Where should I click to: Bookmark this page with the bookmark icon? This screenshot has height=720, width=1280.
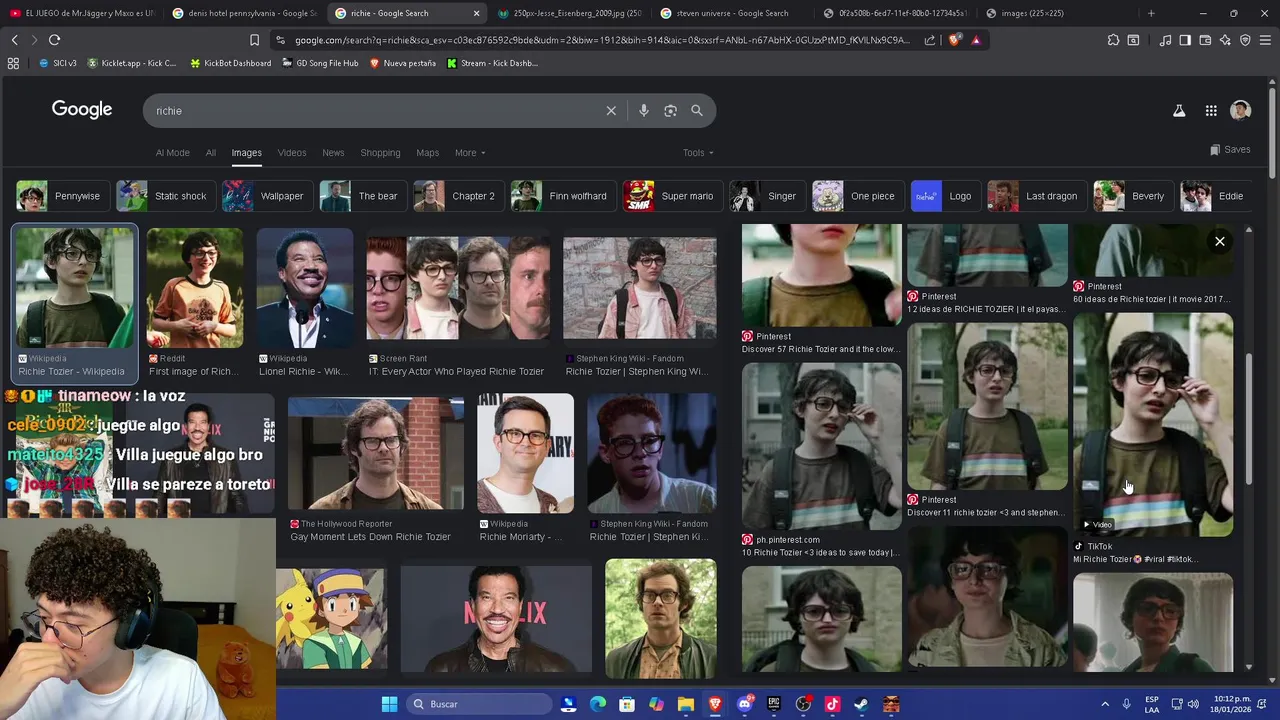tap(254, 40)
